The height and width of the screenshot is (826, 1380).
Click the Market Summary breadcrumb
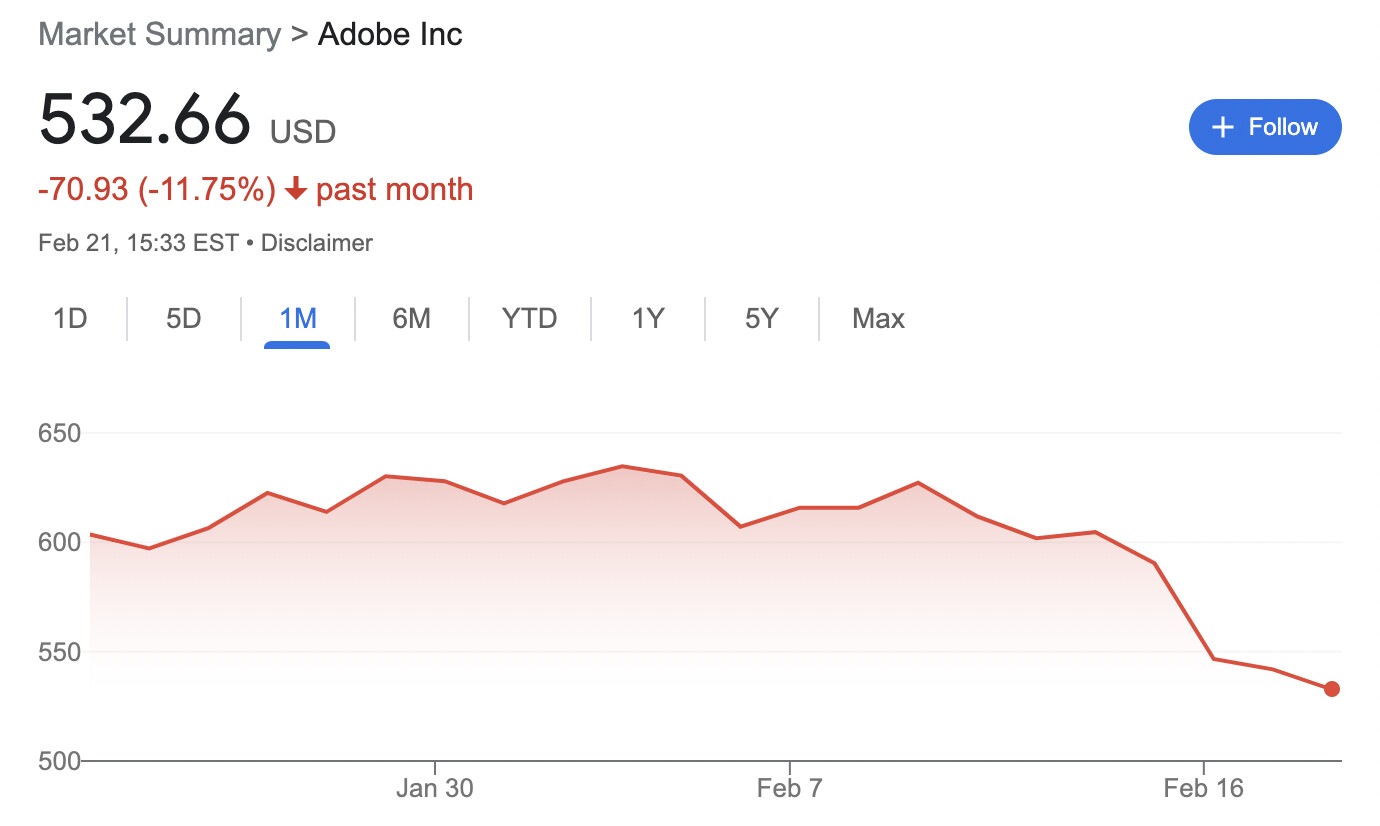coord(159,35)
